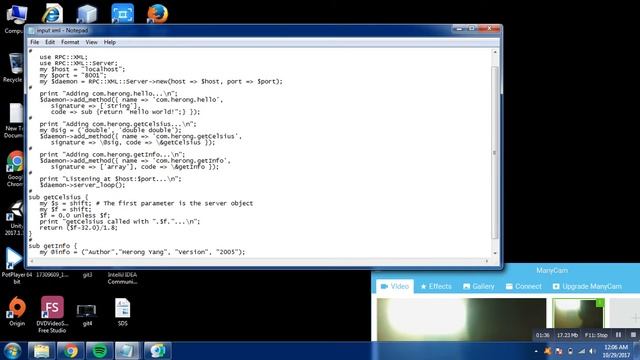Place cursor on line "sub getCelsius {"
Viewport: 640px width, 360px height.
click(58, 197)
